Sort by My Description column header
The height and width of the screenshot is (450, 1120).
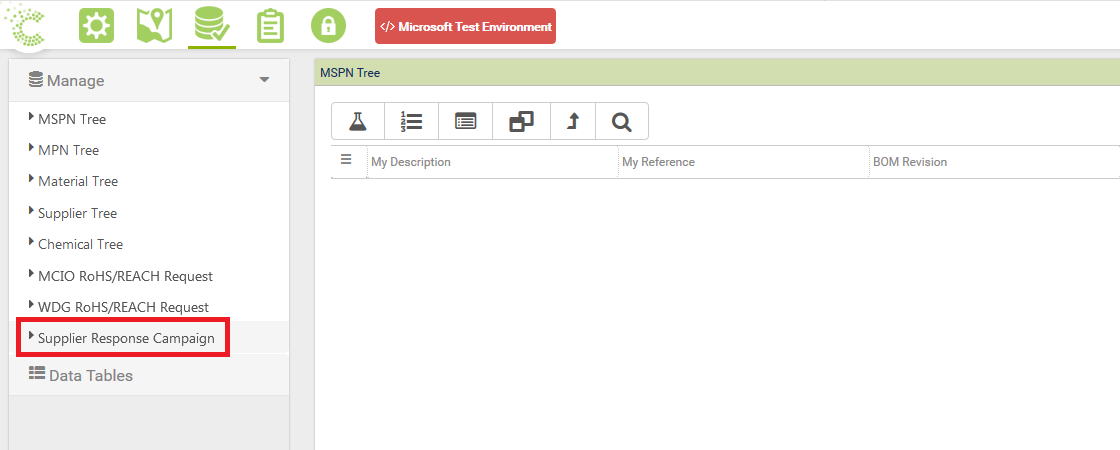[411, 162]
